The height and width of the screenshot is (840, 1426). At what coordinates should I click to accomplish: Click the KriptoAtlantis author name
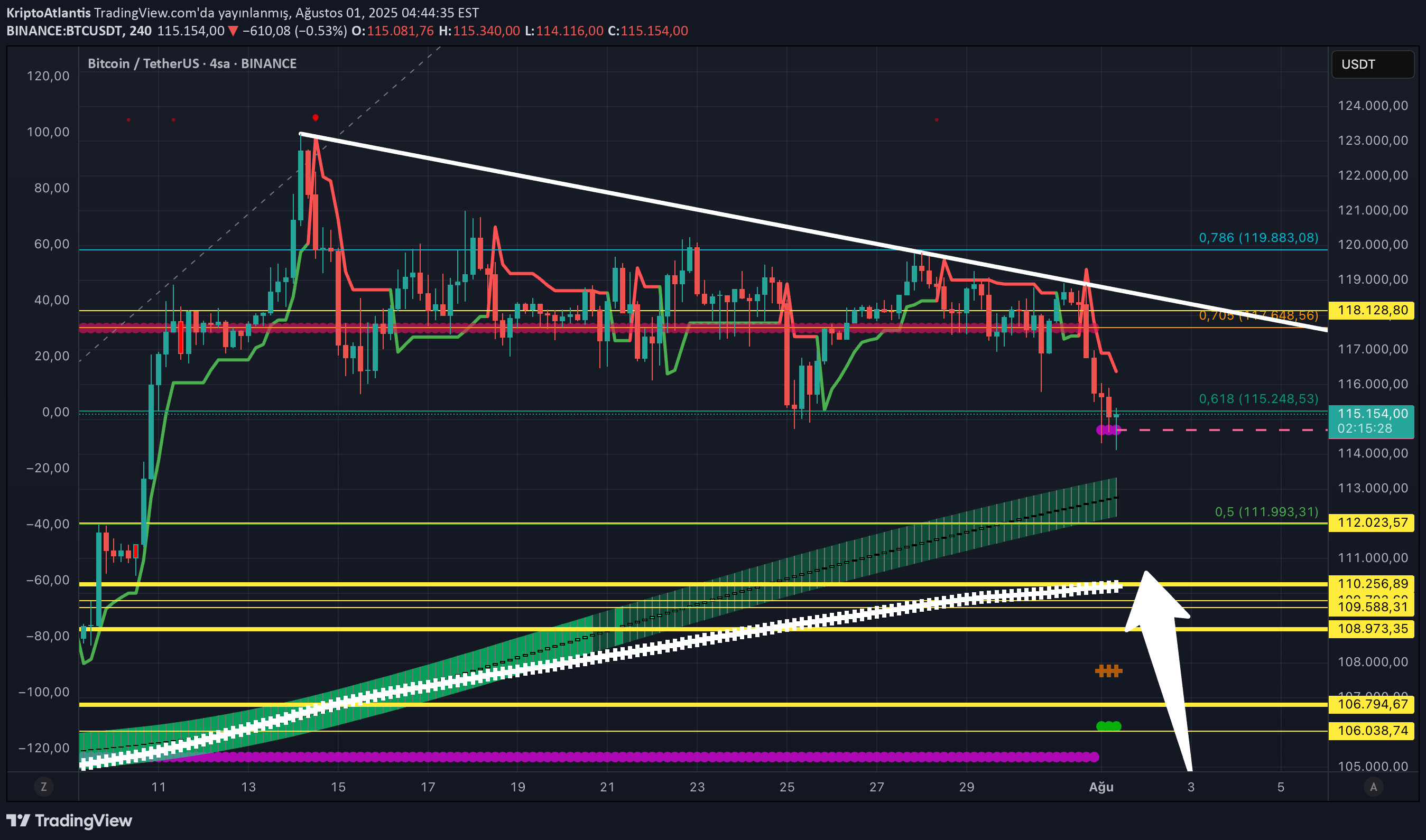(48, 13)
